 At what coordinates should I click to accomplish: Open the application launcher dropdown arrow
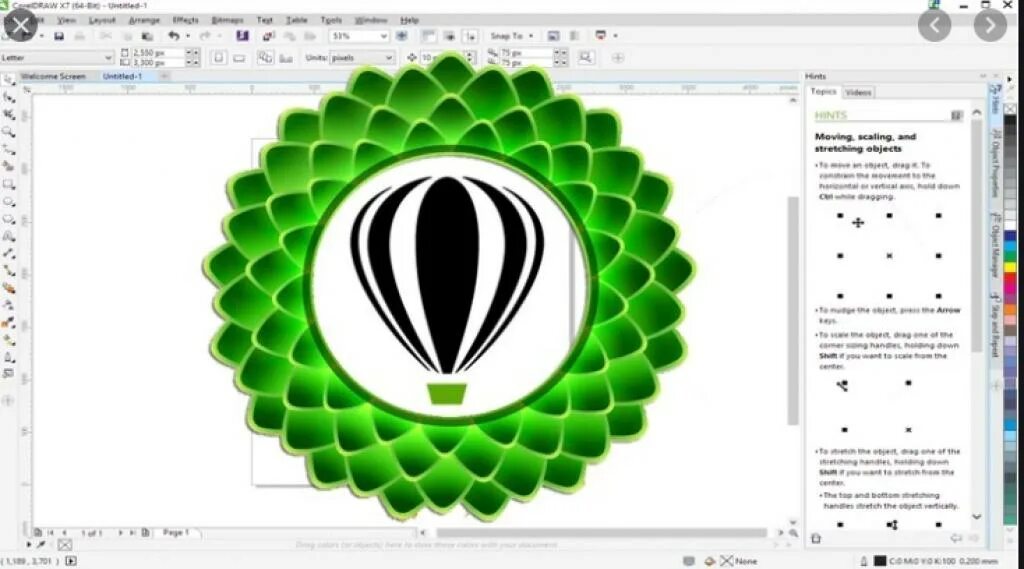pyautogui.click(x=615, y=36)
